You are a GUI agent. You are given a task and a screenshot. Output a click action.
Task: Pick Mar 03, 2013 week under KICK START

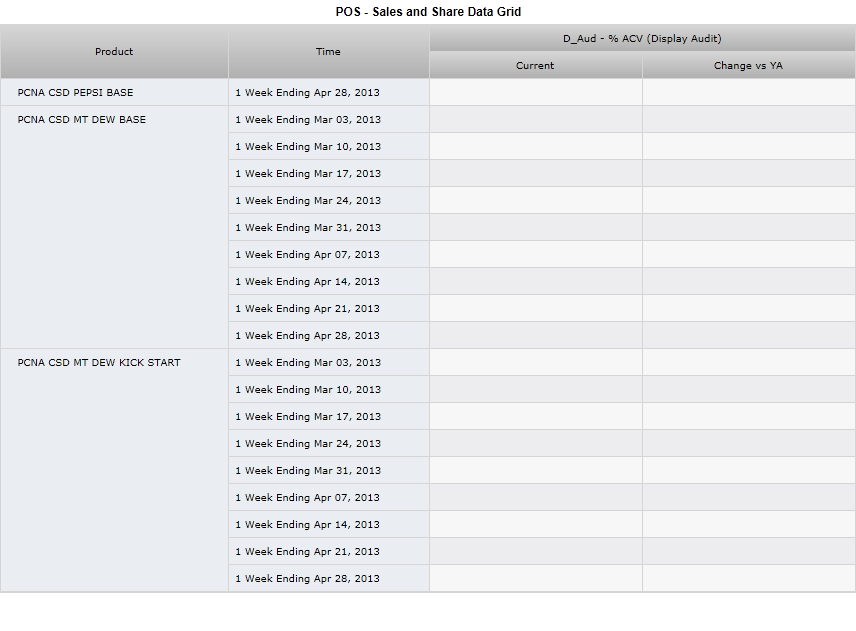coord(329,362)
